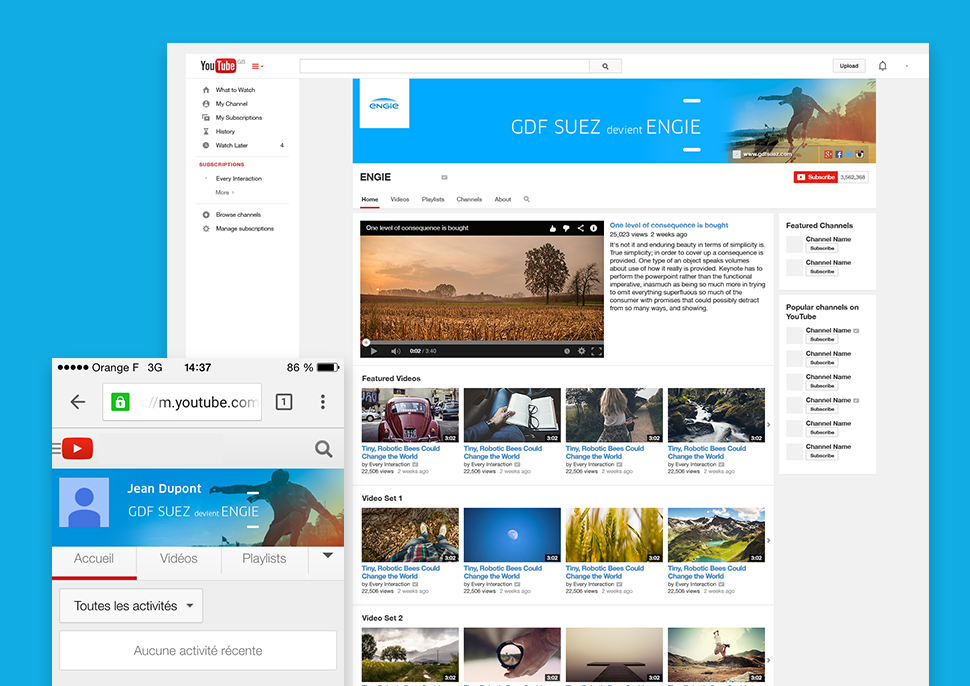This screenshot has height=686, width=970.
Task: Click the Upload button
Action: coord(849,66)
